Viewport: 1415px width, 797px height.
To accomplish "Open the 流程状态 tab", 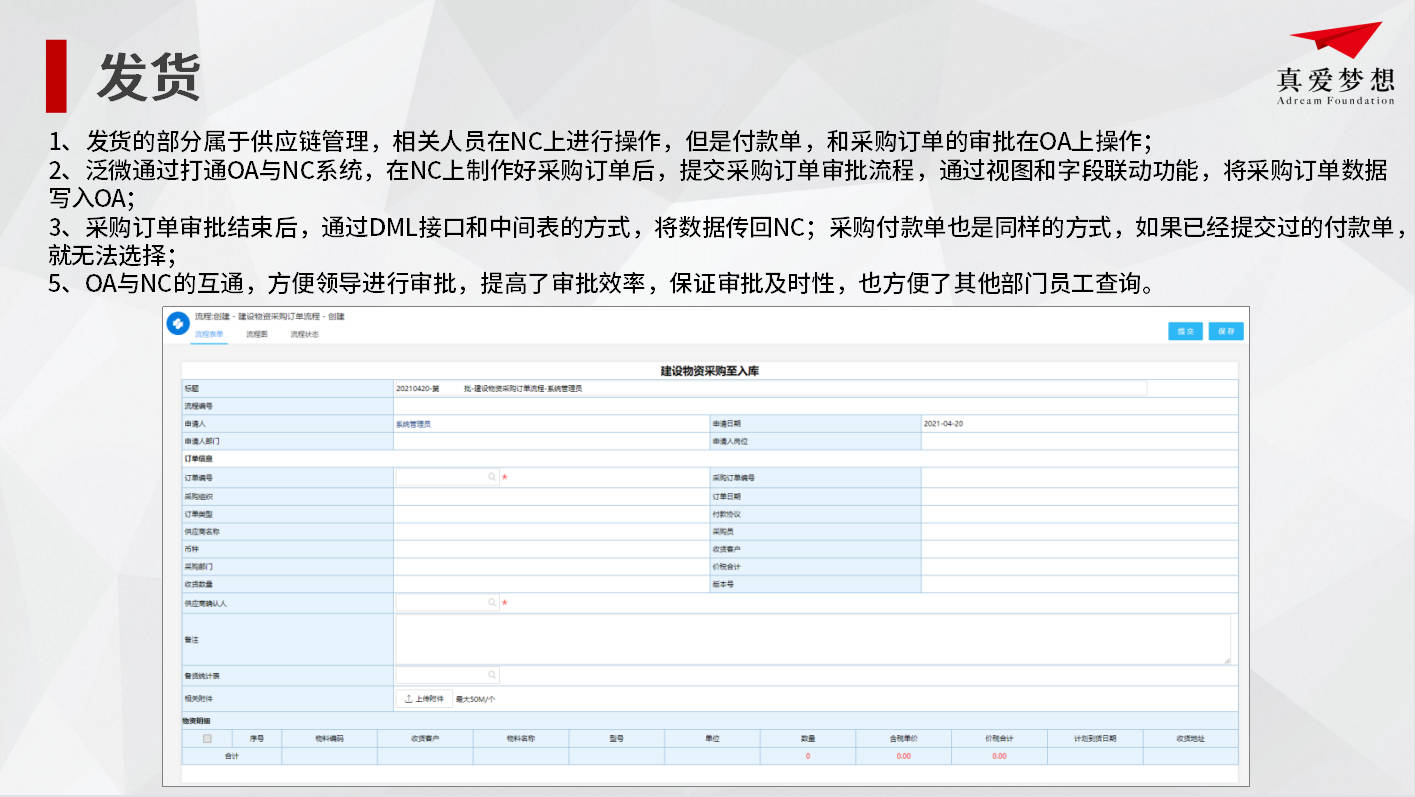I will pos(305,334).
